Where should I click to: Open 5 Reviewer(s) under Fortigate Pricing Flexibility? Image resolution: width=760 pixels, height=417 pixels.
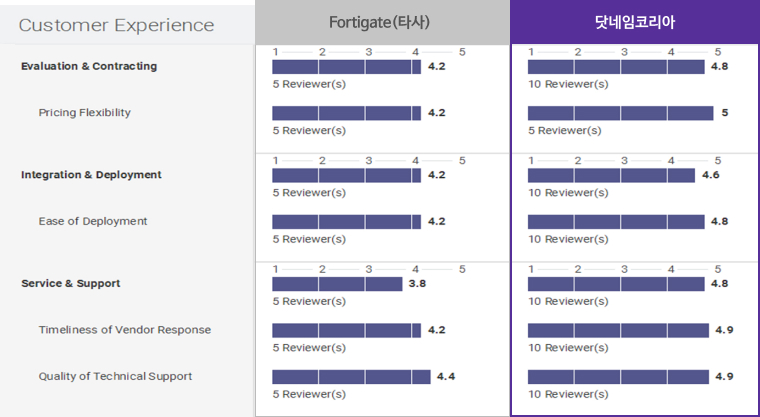309,130
